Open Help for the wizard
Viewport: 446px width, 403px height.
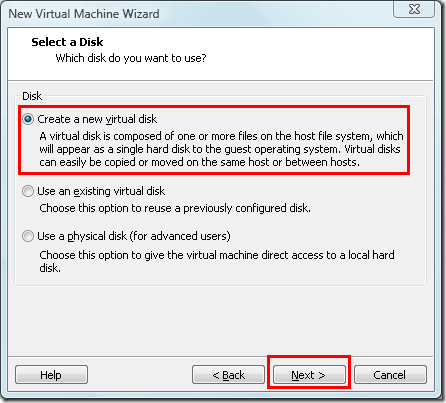(51, 375)
